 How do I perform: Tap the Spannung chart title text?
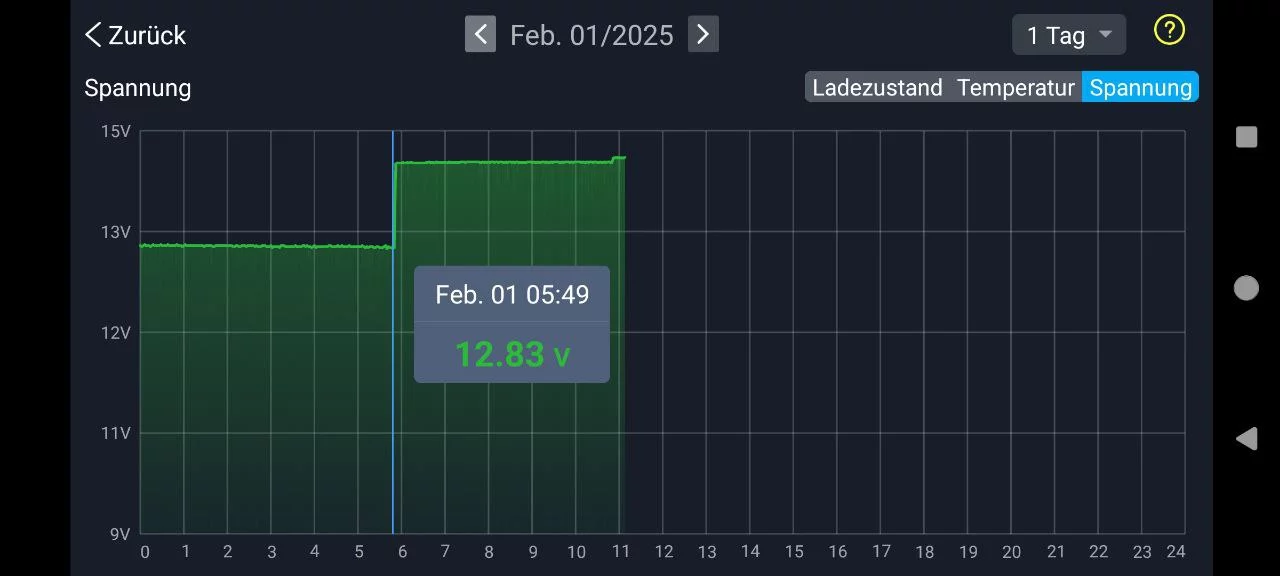click(x=137, y=88)
